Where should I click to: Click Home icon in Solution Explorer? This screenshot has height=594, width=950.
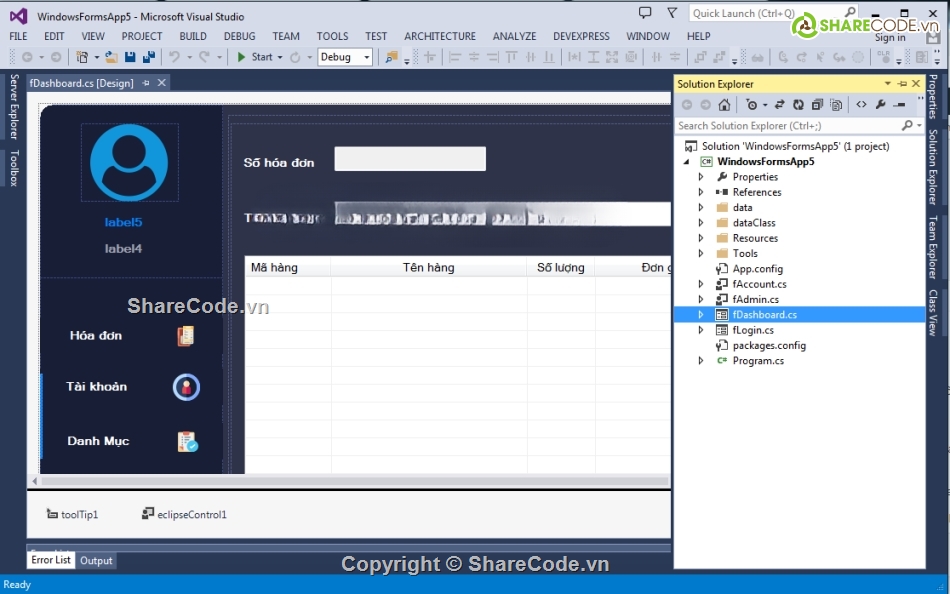point(724,105)
